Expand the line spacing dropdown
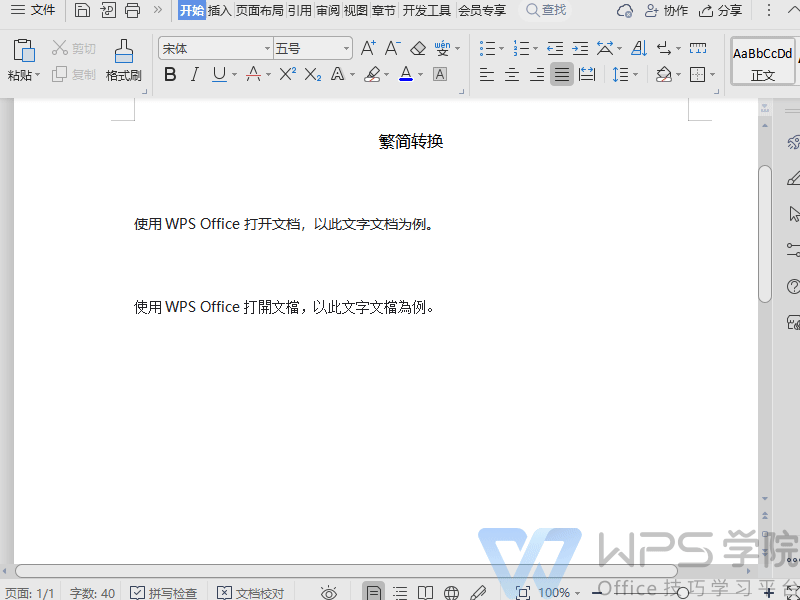Viewport: 800px width, 600px height. pos(635,75)
